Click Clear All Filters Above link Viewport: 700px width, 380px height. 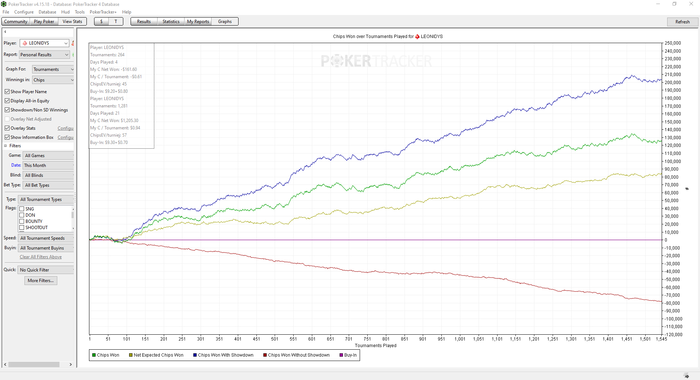coord(41,257)
